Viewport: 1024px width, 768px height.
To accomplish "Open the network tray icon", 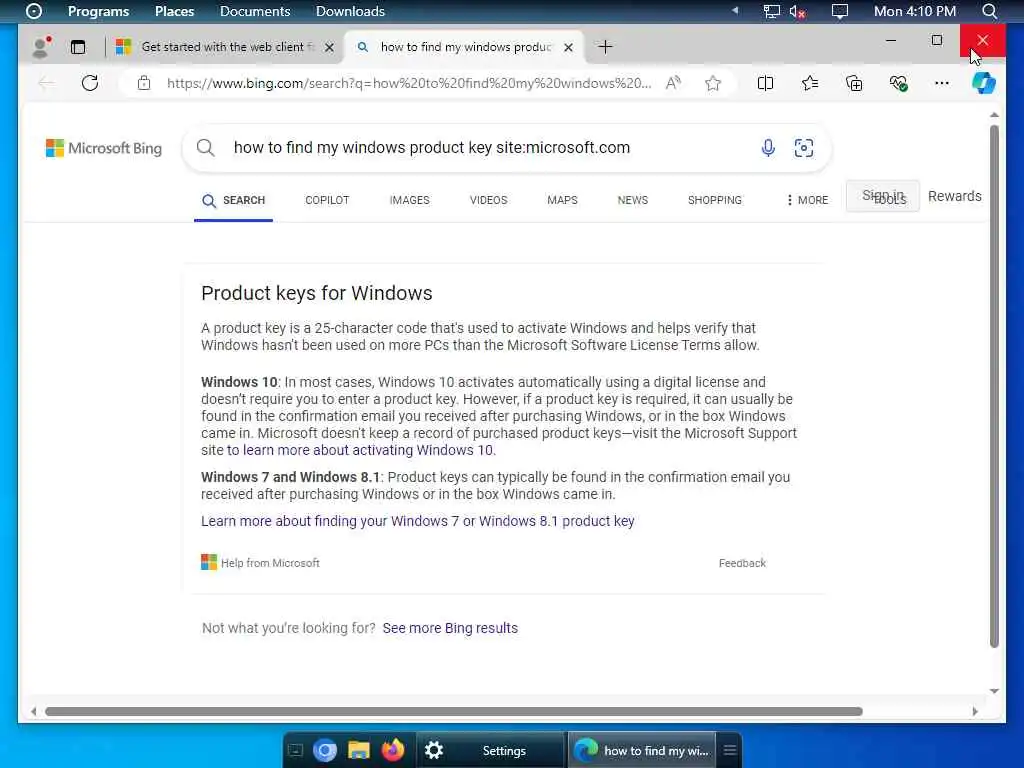I will click(x=772, y=11).
